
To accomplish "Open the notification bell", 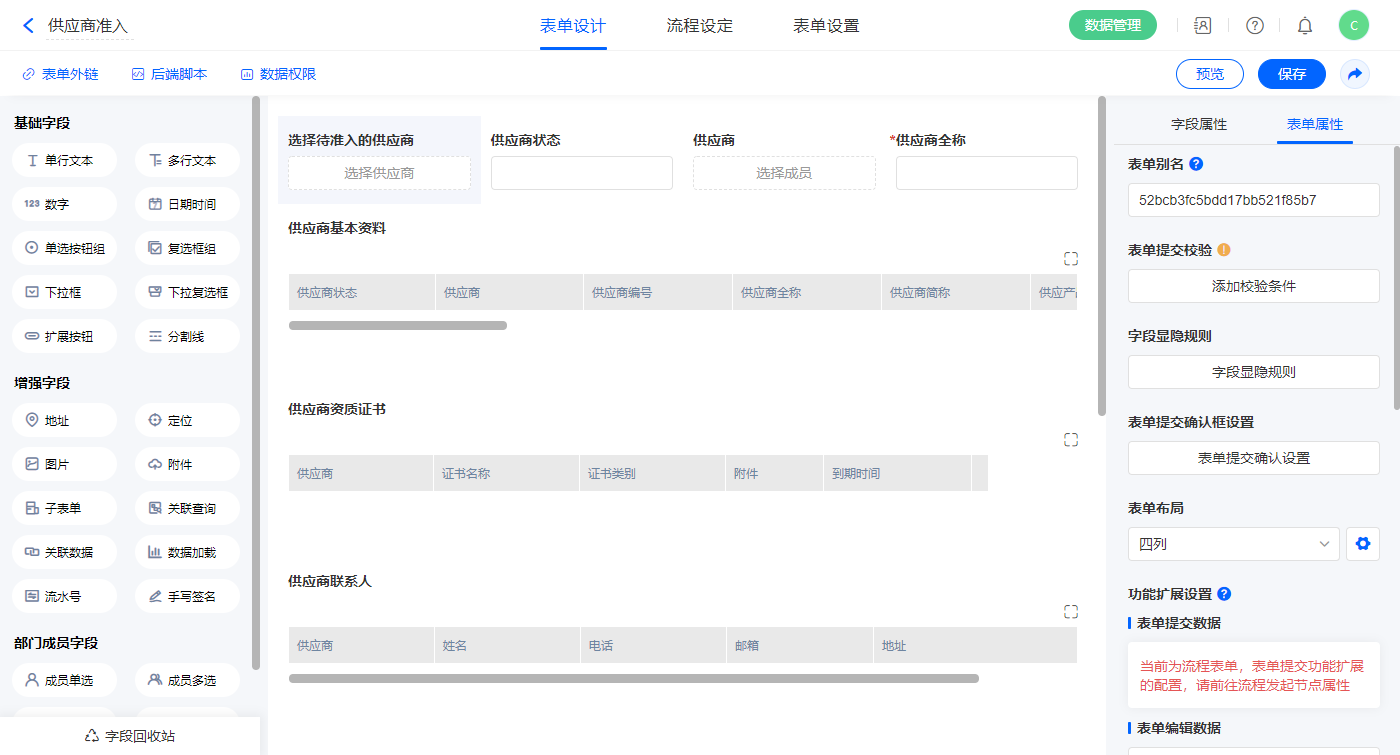I will 1304,26.
